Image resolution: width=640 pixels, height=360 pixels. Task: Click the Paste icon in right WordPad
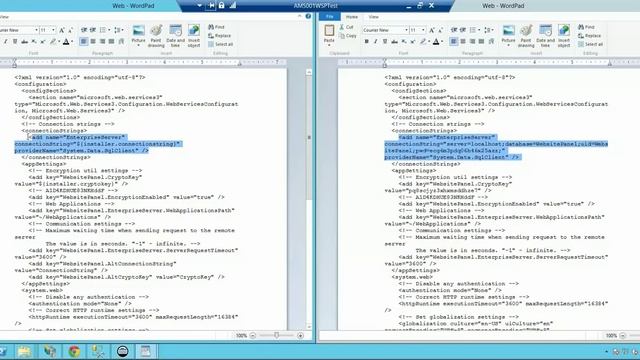329,31
